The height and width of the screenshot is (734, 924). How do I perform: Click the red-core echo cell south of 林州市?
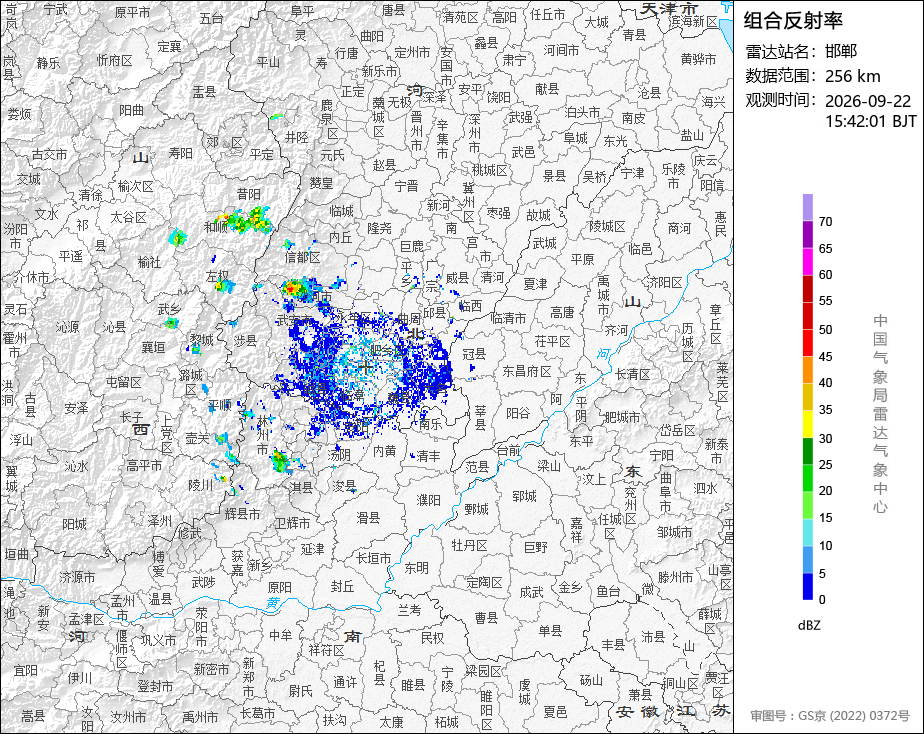coord(280,461)
